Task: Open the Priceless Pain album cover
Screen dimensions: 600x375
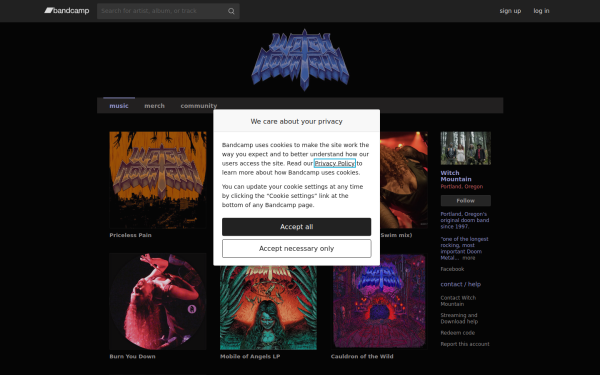Action: (158, 180)
